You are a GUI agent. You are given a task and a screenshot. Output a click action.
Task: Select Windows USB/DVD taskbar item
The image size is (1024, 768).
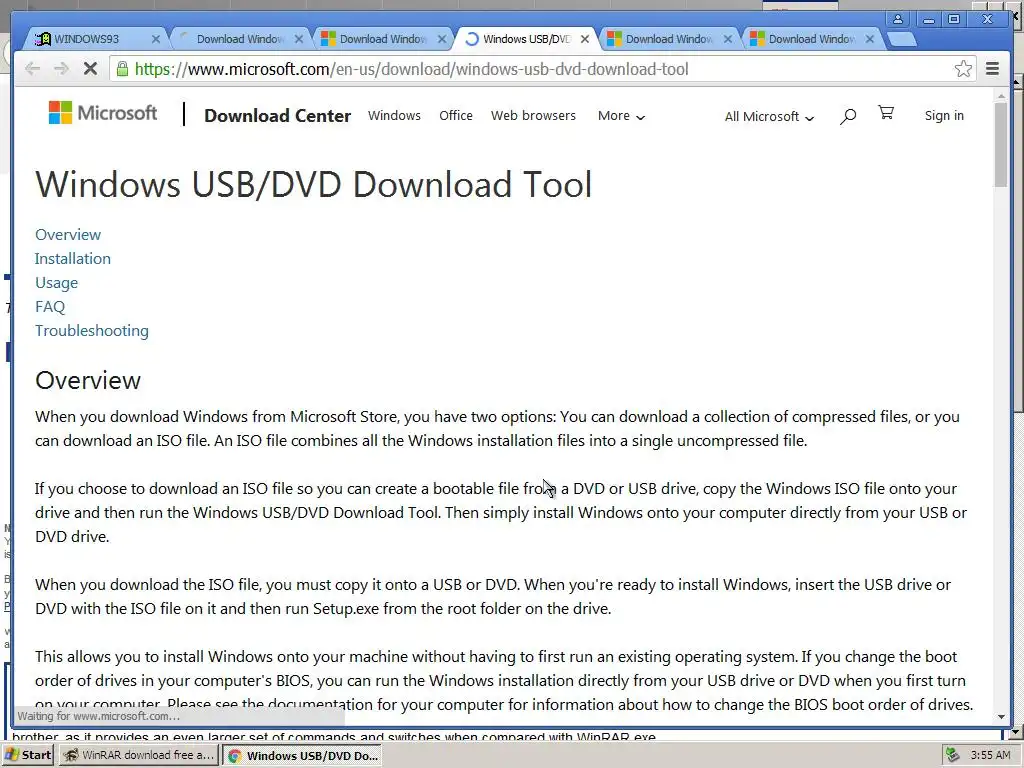302,756
